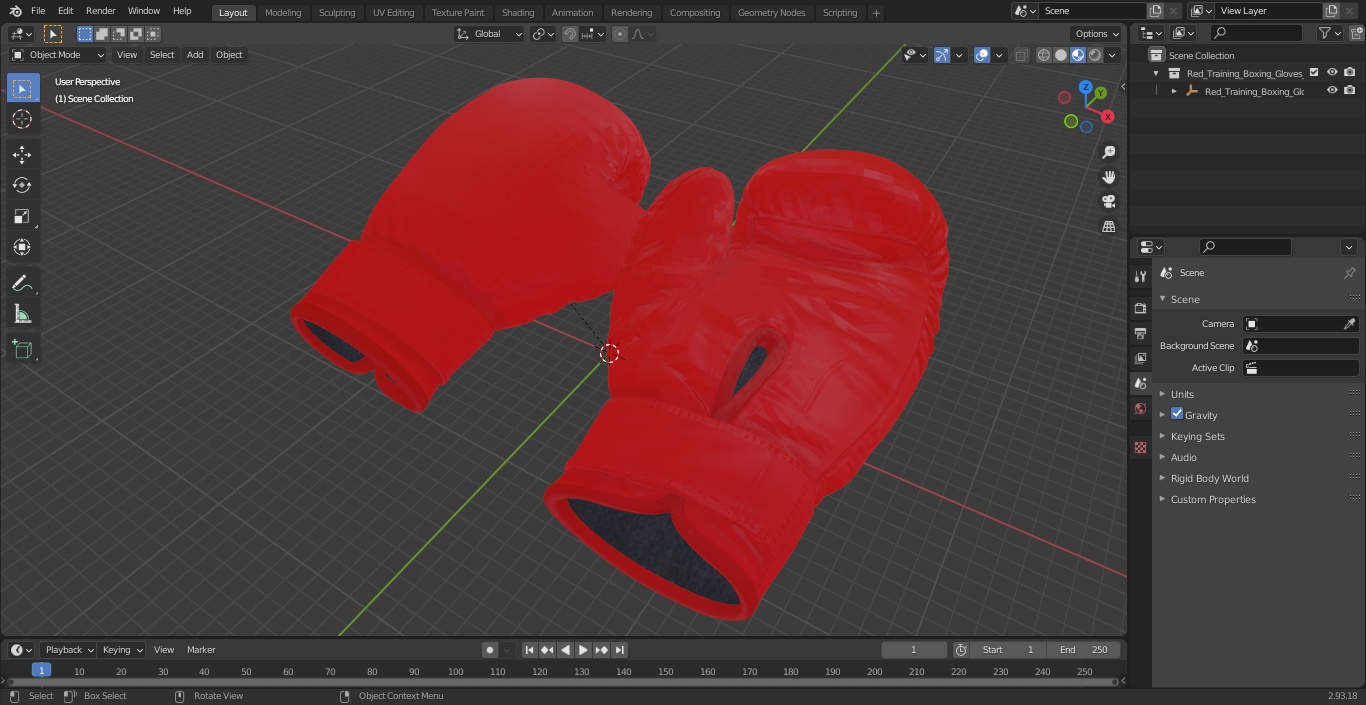
Task: Toggle X-ray display
Action: coord(1021,55)
